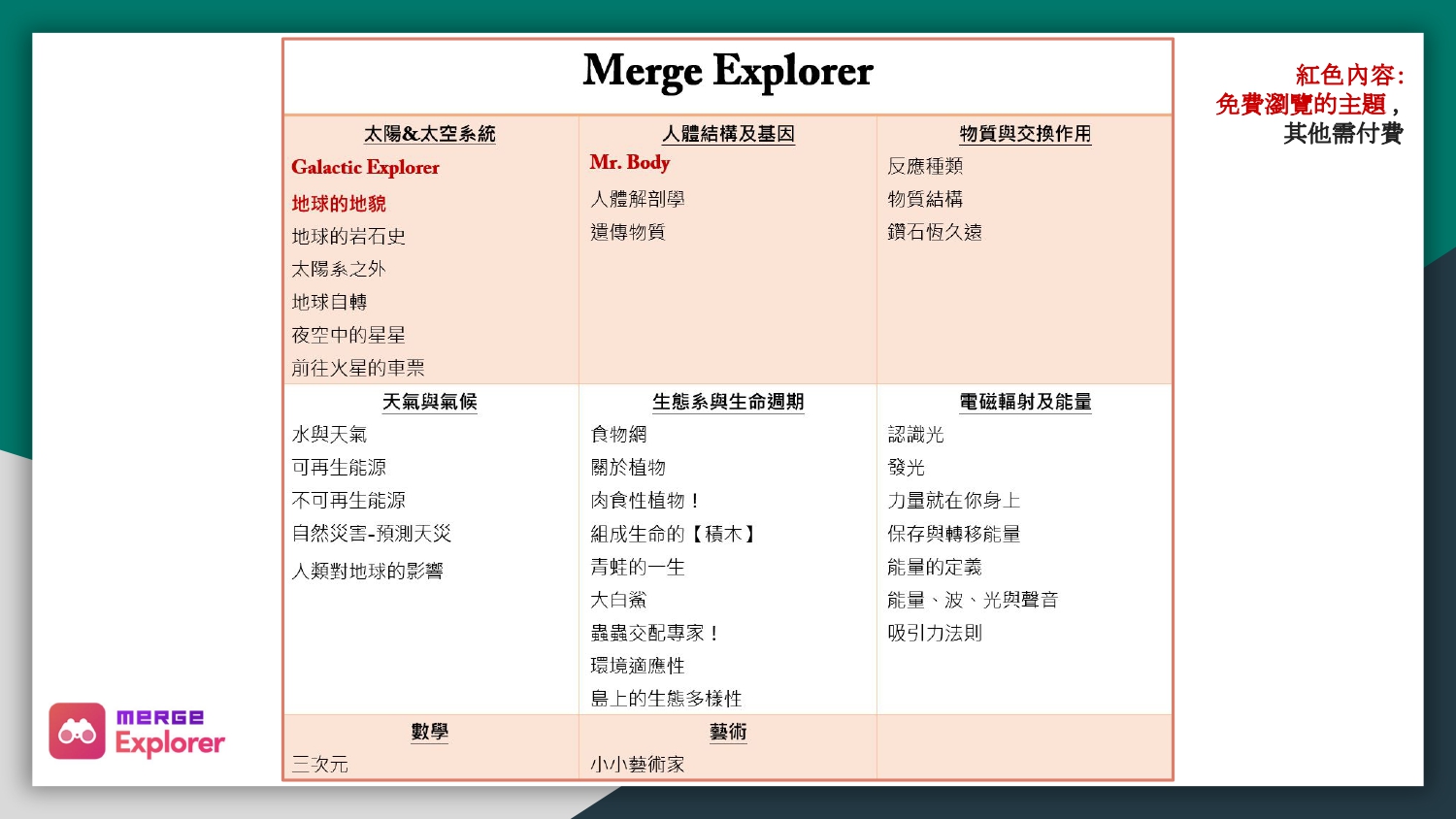
Task: Select '遺傳物質' topic
Action: pyautogui.click(x=628, y=233)
